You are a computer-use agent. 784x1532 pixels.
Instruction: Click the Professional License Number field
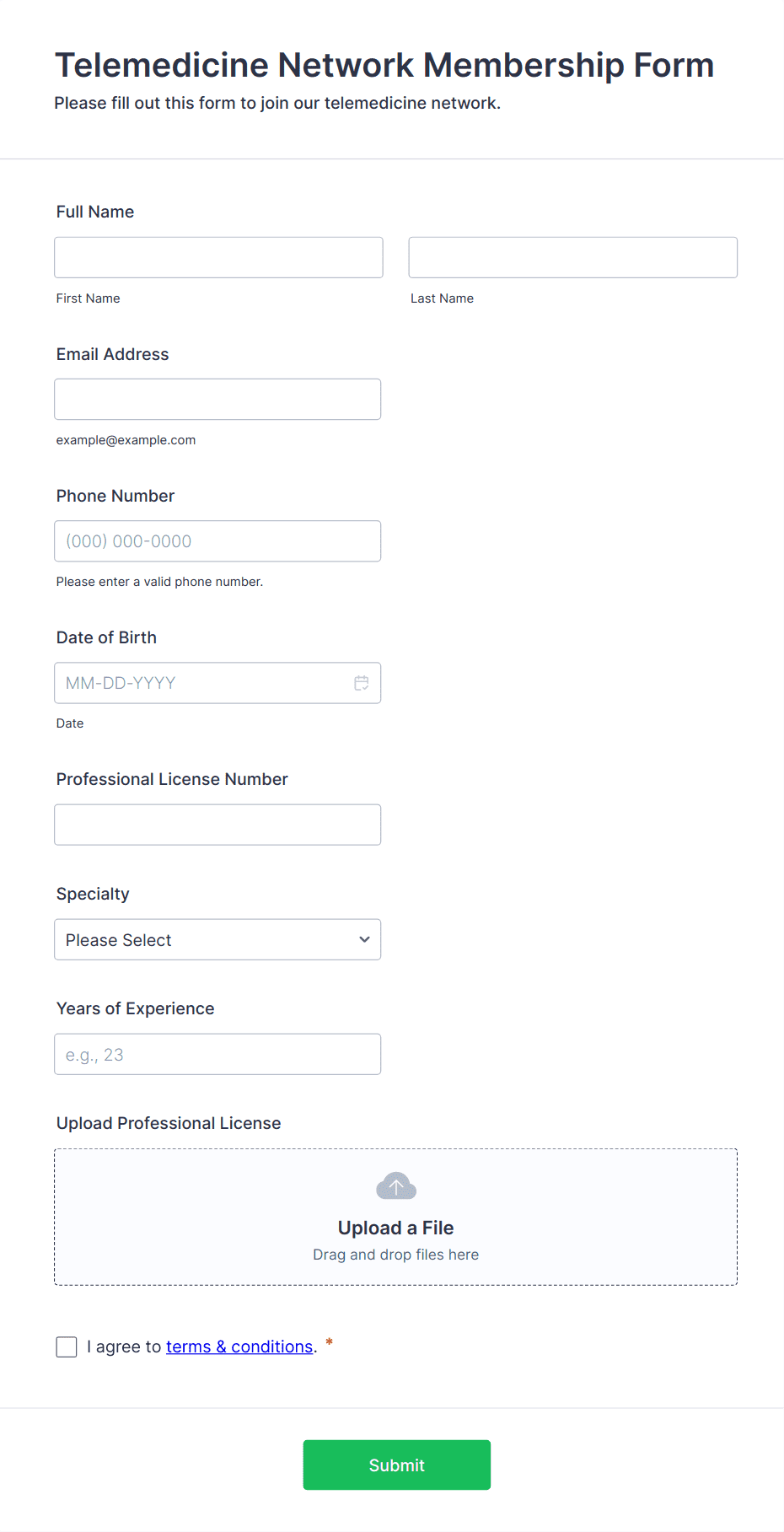point(217,825)
